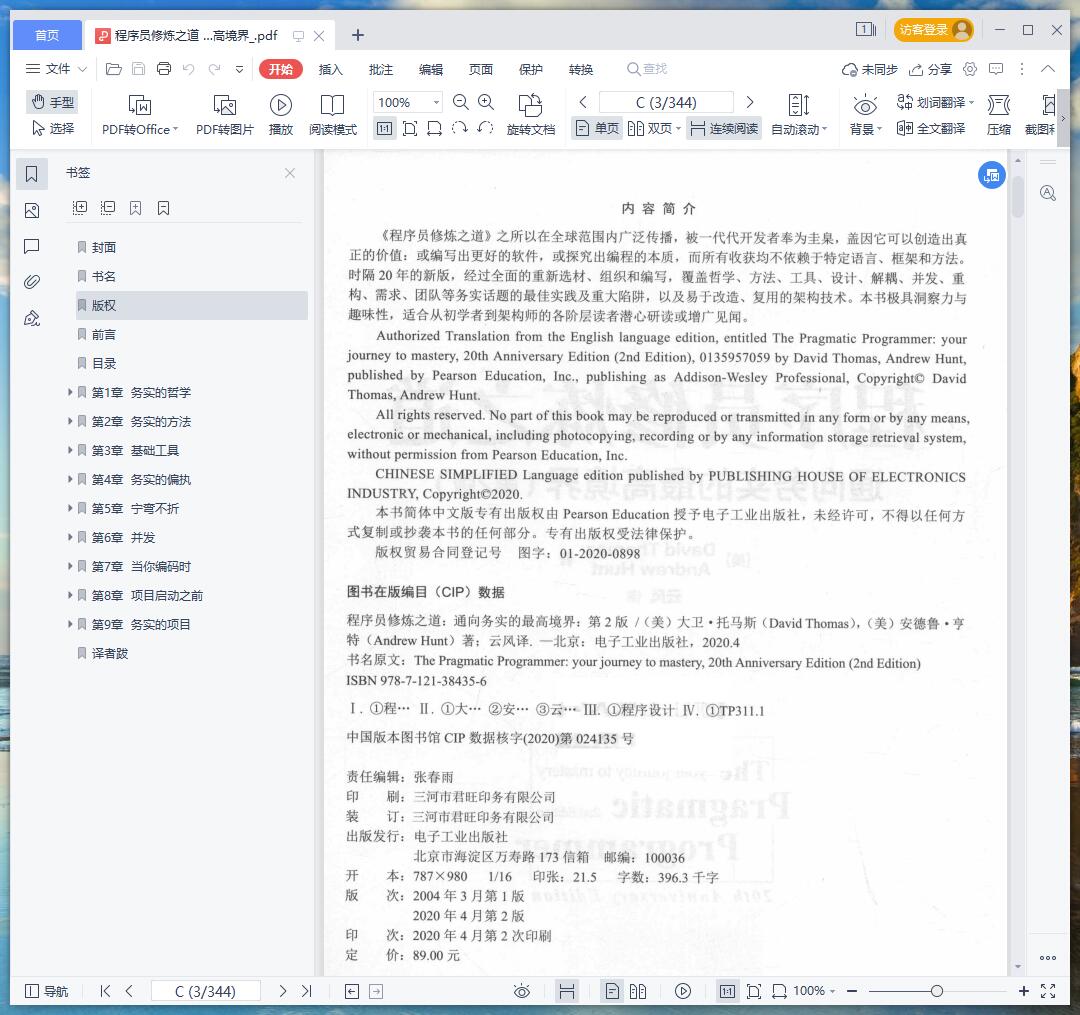Screen dimensions: 1080x1015
Task: Expand chapter 9 务实的项目 bookmark
Action: point(70,624)
